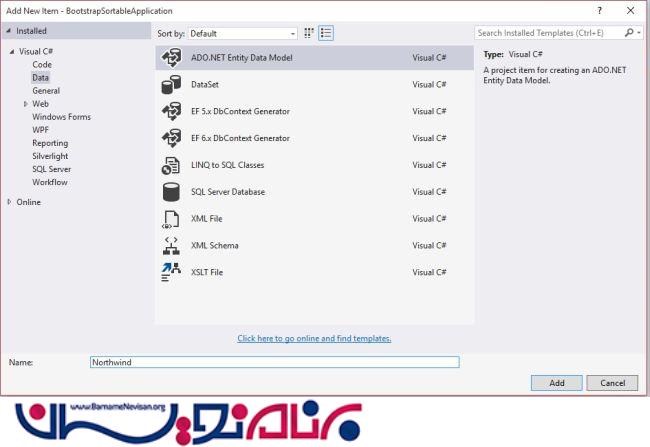This screenshot has width=650, height=447.
Task: Click the LINQ to SQL Classes icon
Action: click(x=171, y=165)
